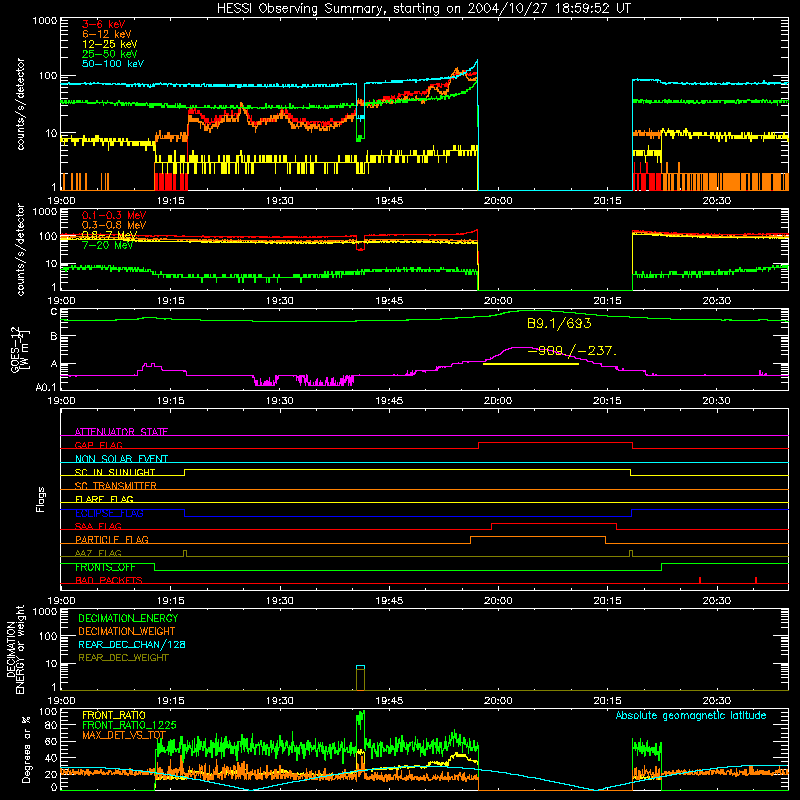
Task: Click the HESSI Observing Summary title text
Action: (x=423, y=9)
